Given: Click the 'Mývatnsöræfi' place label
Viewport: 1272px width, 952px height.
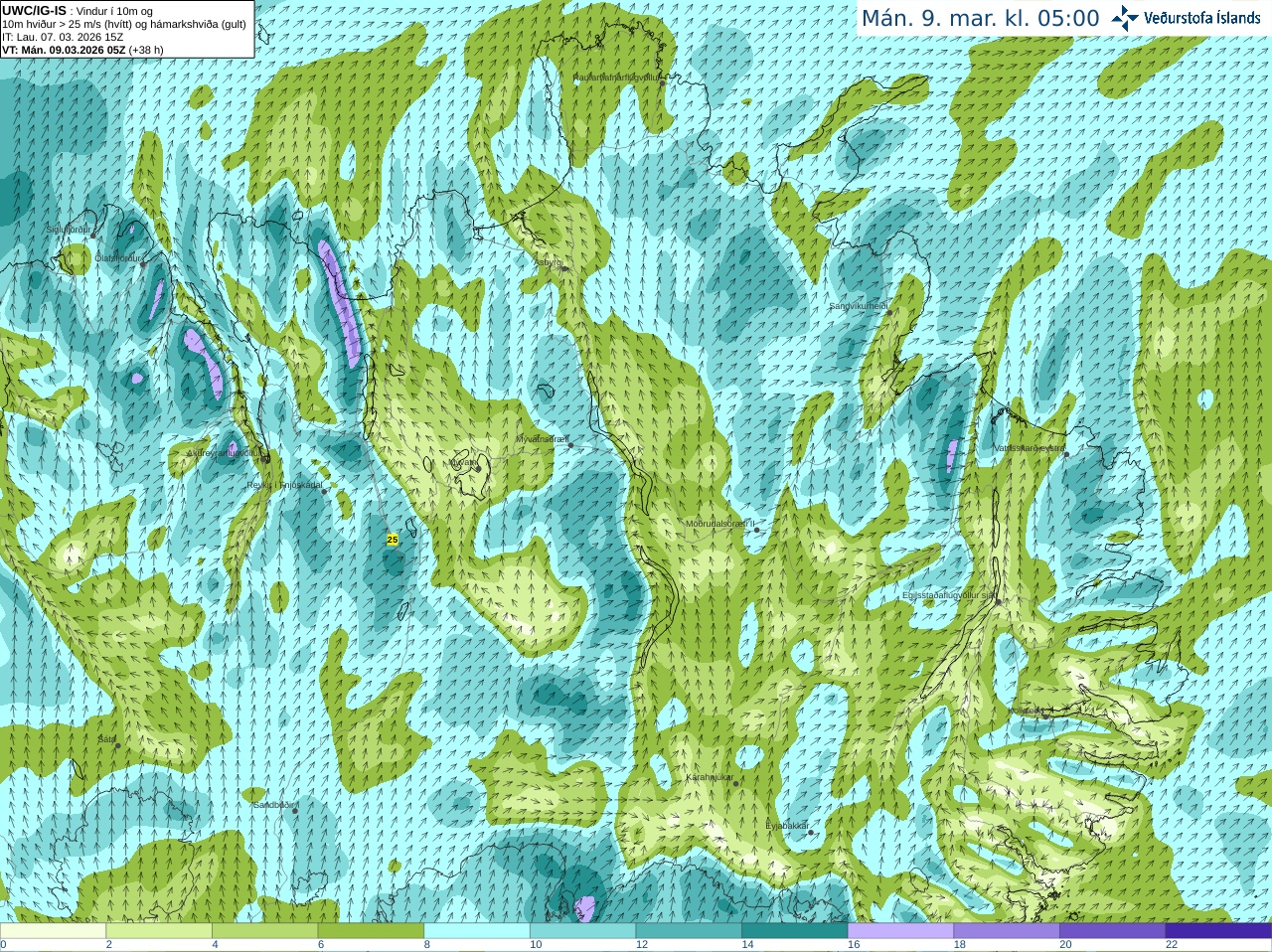Looking at the screenshot, I should [542, 439].
